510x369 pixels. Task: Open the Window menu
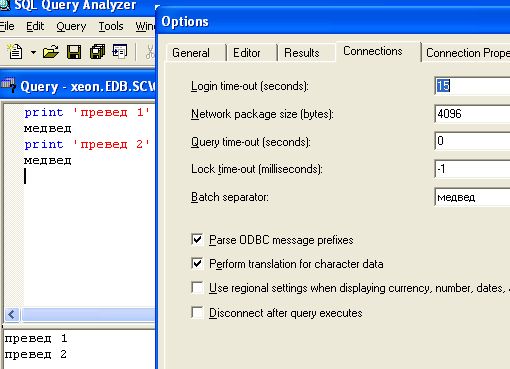tap(145, 26)
